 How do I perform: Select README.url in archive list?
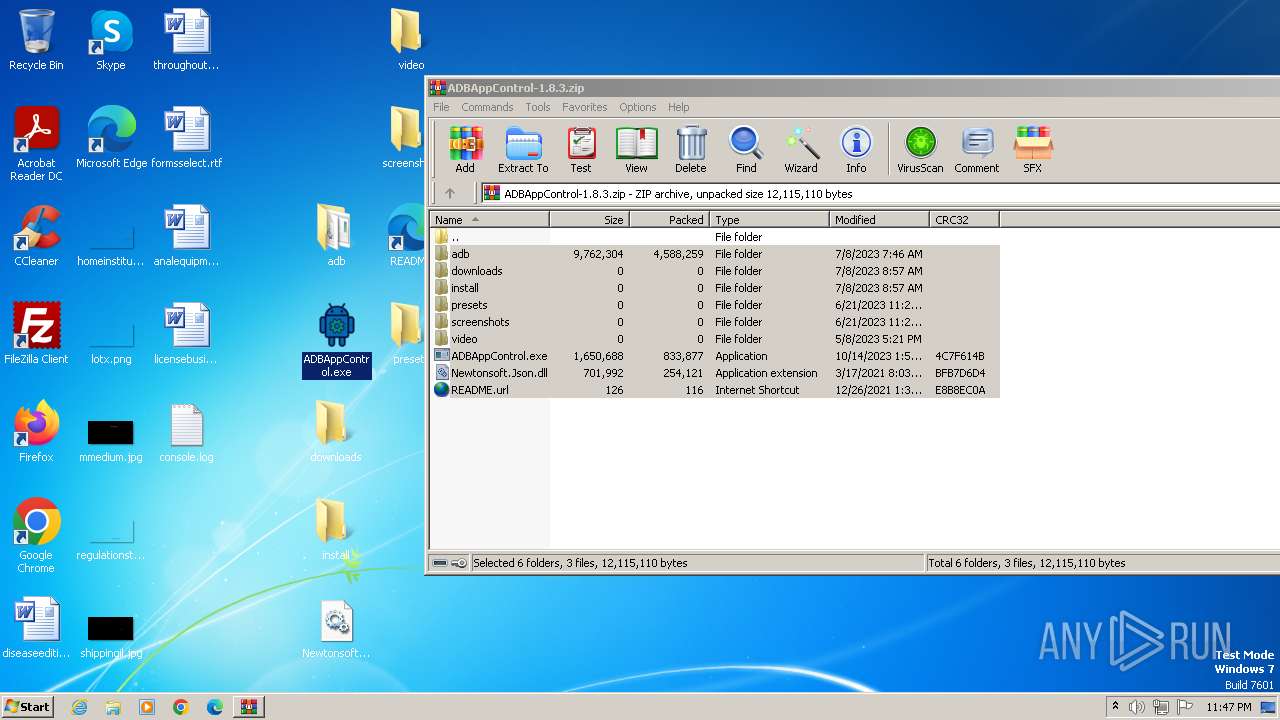pyautogui.click(x=715, y=390)
